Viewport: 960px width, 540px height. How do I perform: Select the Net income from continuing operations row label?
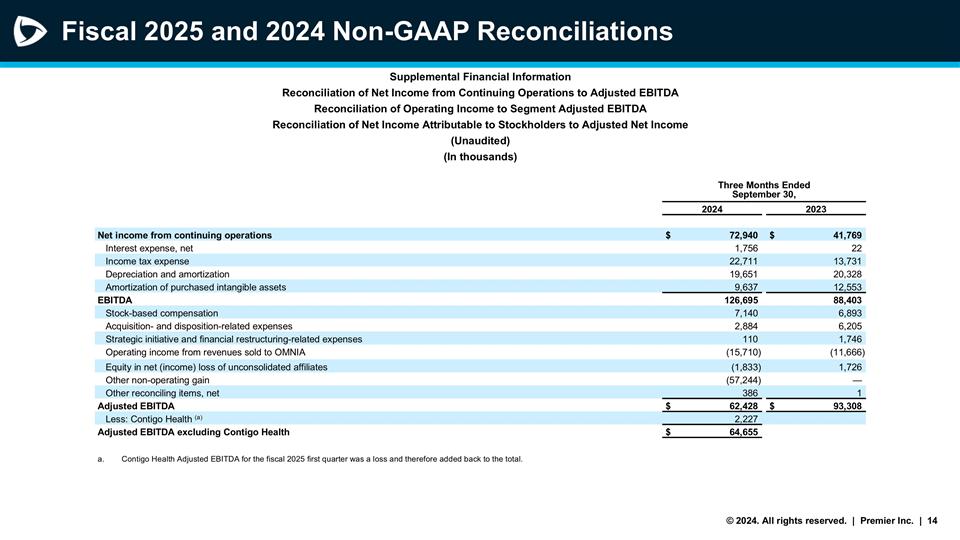(184, 235)
